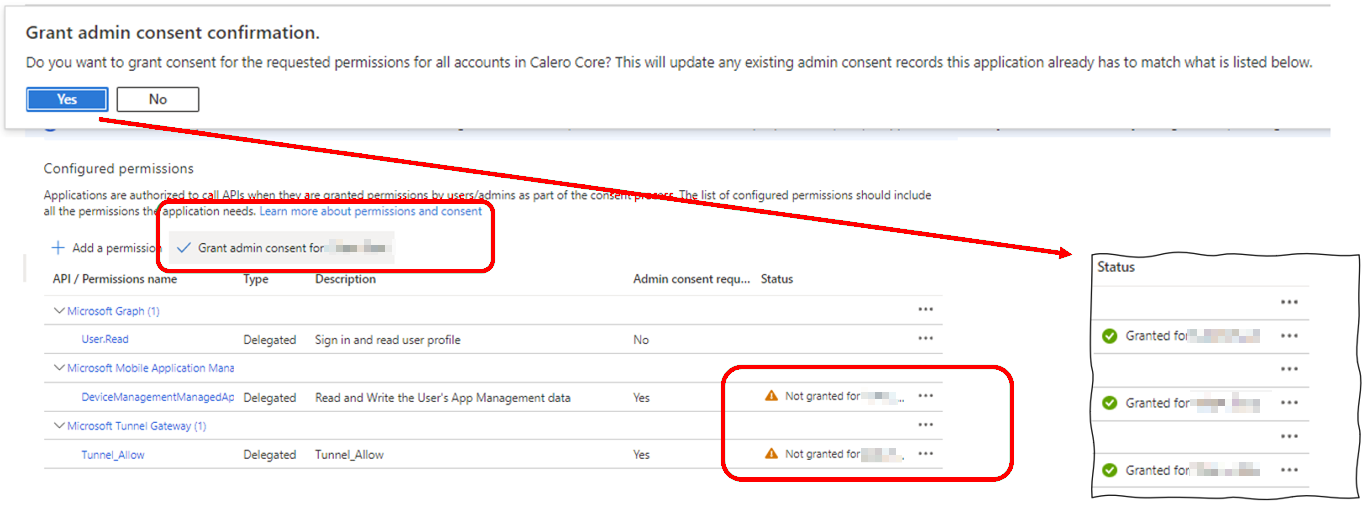
Task: Click the topmost green Granted check icon
Action: [1109, 336]
